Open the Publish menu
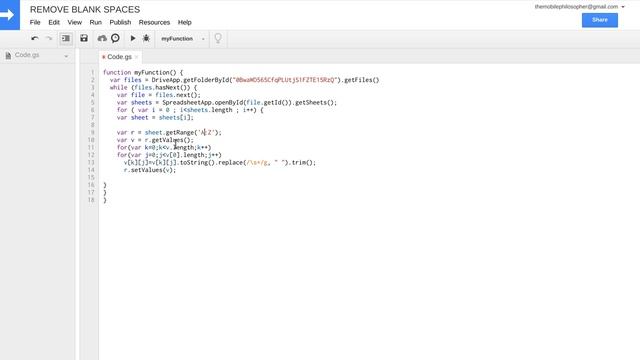640x360 pixels. tap(120, 22)
